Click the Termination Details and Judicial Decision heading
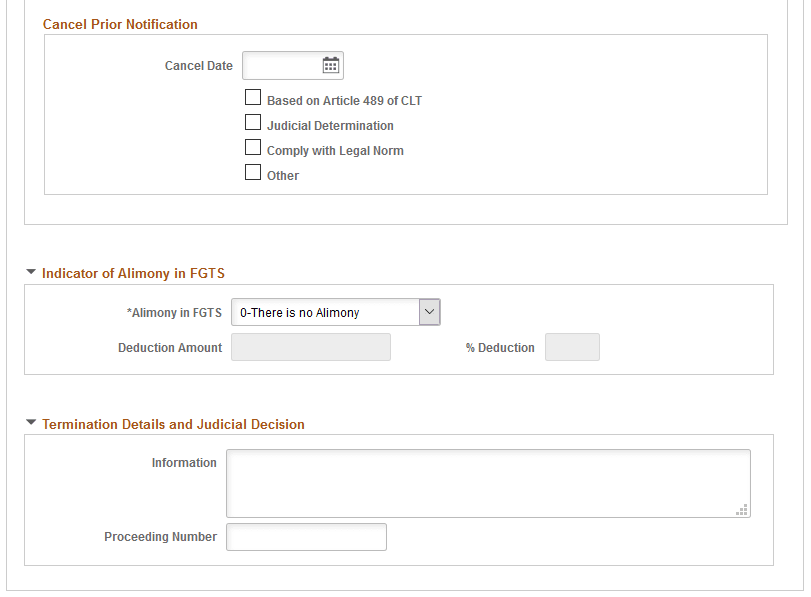Screen dimensions: 811x597 173,424
